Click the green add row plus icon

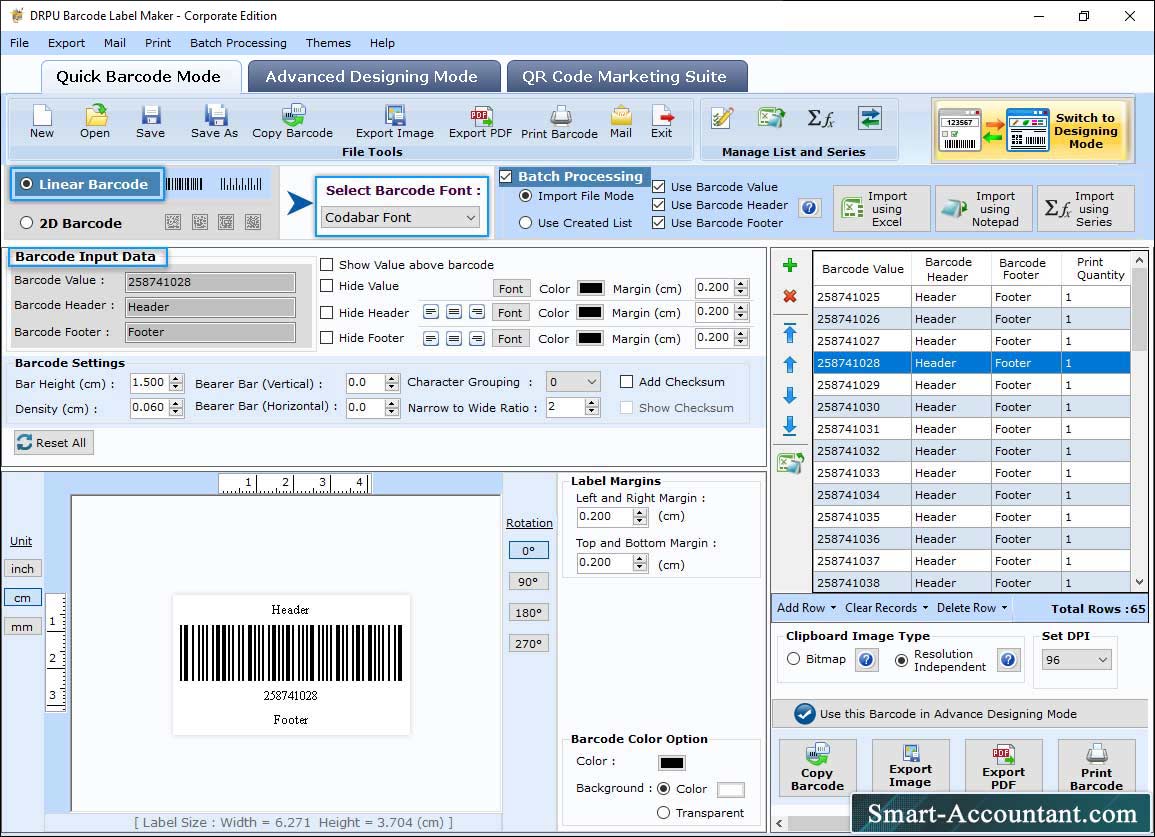point(790,265)
